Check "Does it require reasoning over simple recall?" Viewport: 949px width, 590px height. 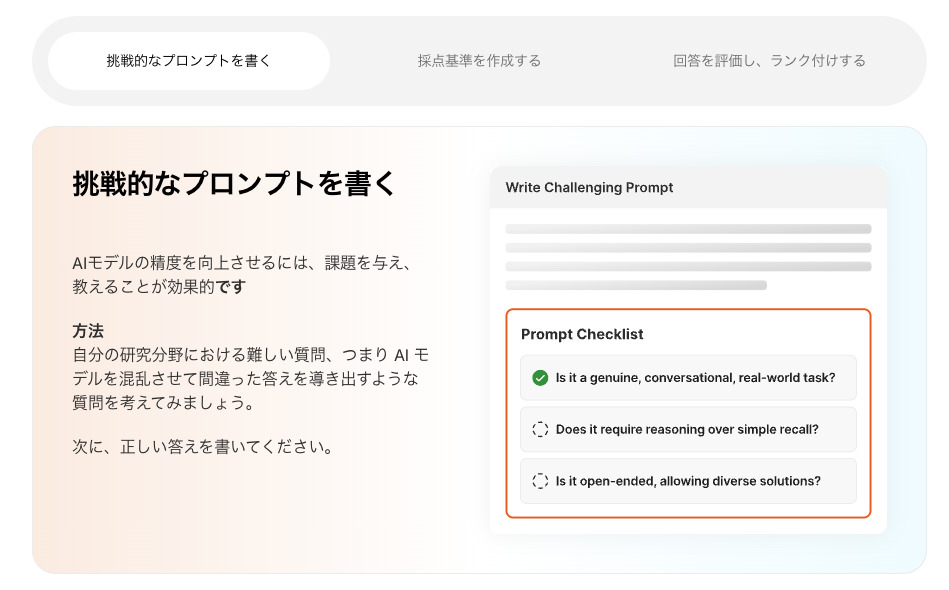click(687, 429)
